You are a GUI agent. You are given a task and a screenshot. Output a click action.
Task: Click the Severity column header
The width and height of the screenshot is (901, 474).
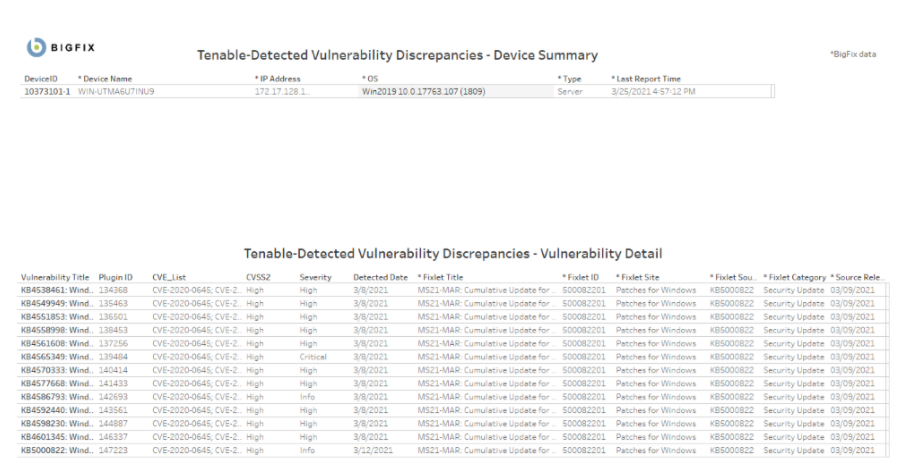[315, 277]
